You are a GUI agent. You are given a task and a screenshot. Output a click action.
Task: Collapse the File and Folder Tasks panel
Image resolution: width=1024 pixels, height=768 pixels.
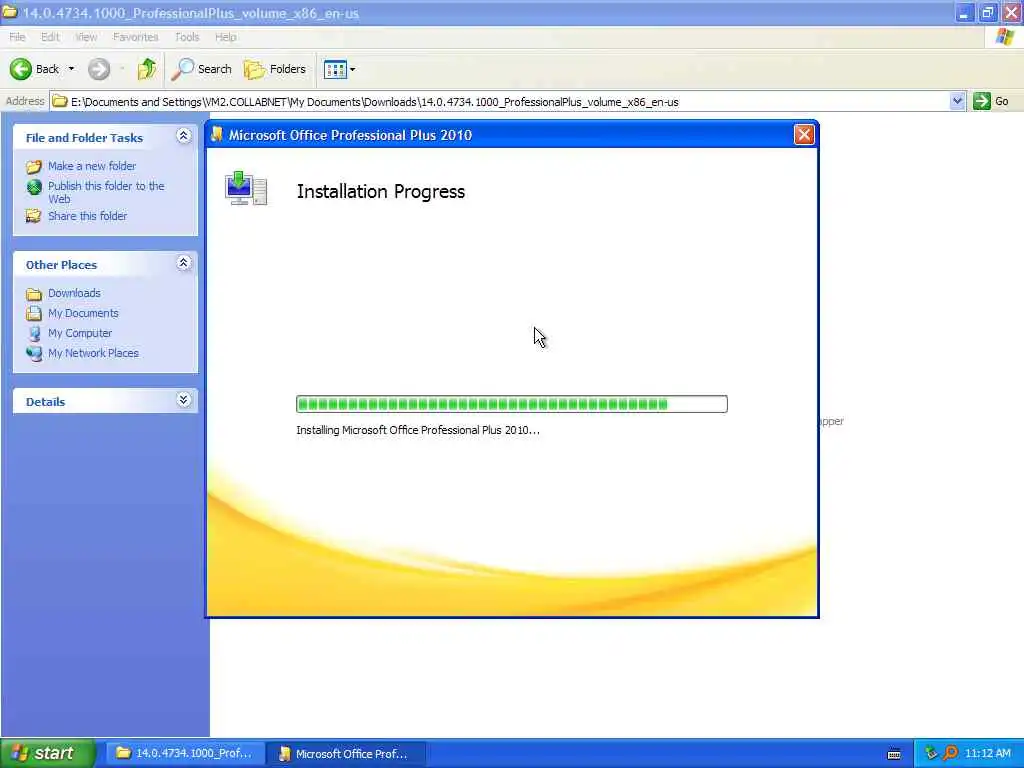[184, 136]
